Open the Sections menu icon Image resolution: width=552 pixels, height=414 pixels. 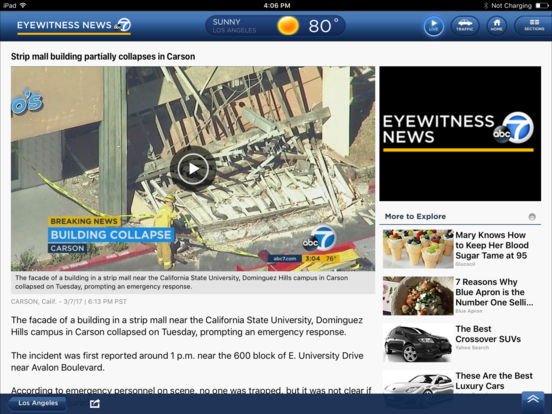pyautogui.click(x=533, y=26)
